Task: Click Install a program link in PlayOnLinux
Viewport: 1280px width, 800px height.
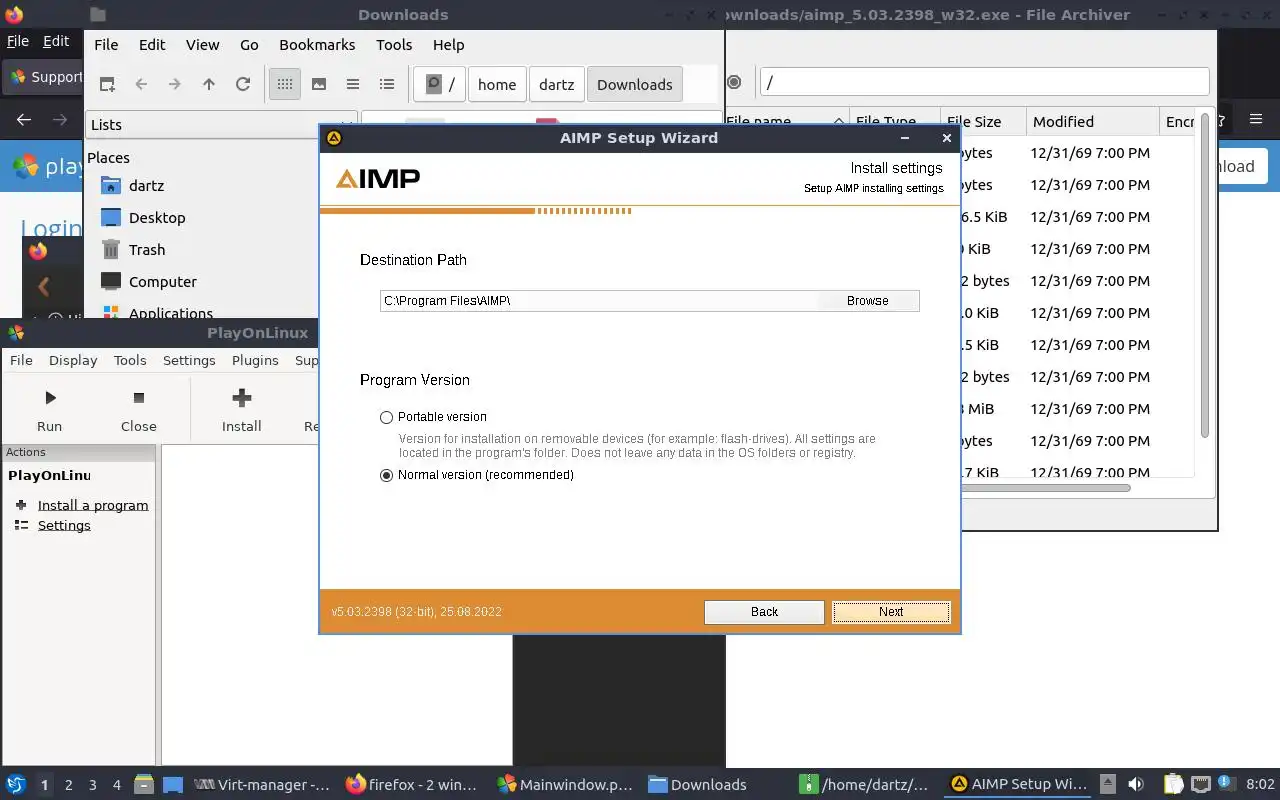Action: [93, 505]
